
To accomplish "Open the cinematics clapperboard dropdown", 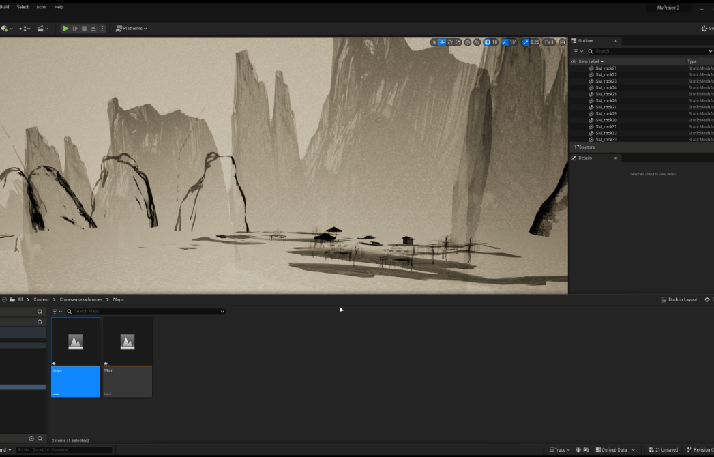I will [43, 28].
